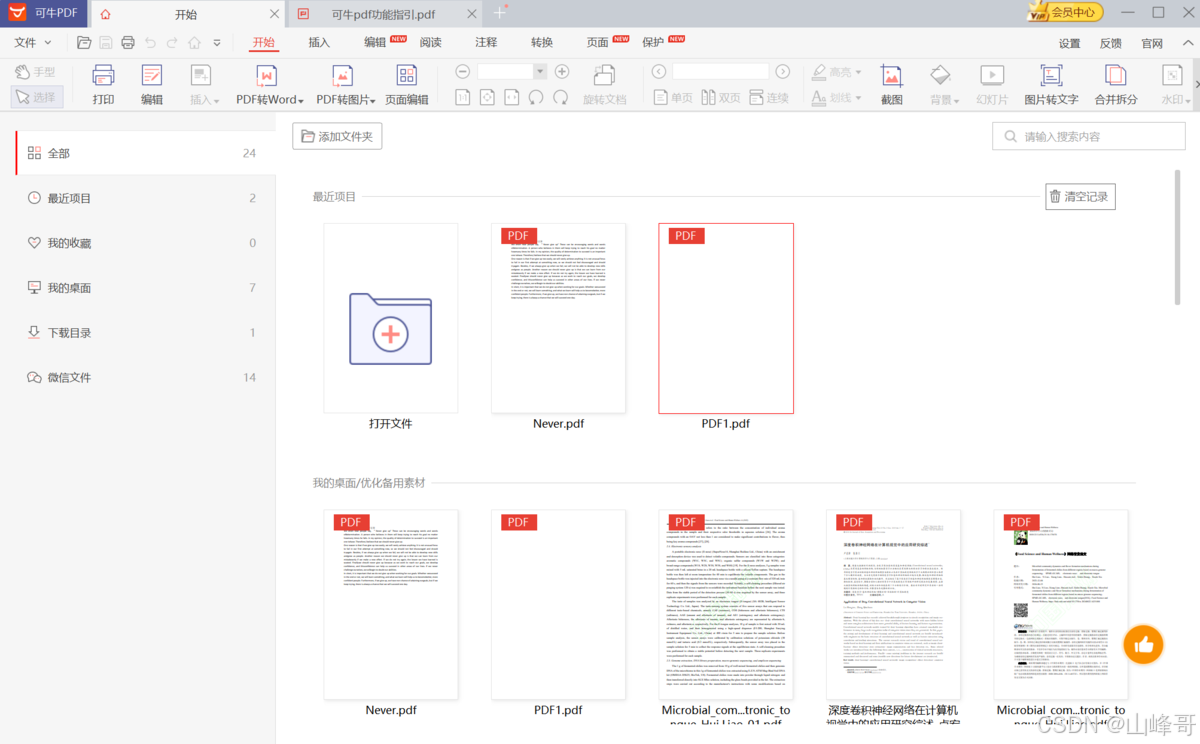Select WeChat Files (微信文件) in sidebar
This screenshot has height=744, width=1200.
point(138,377)
